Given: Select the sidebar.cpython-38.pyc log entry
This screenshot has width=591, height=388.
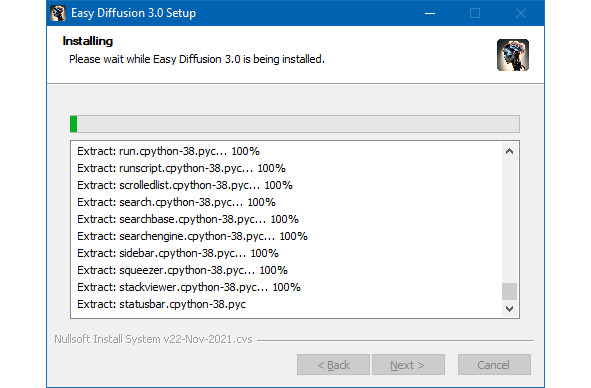Looking at the screenshot, I should (x=178, y=253).
